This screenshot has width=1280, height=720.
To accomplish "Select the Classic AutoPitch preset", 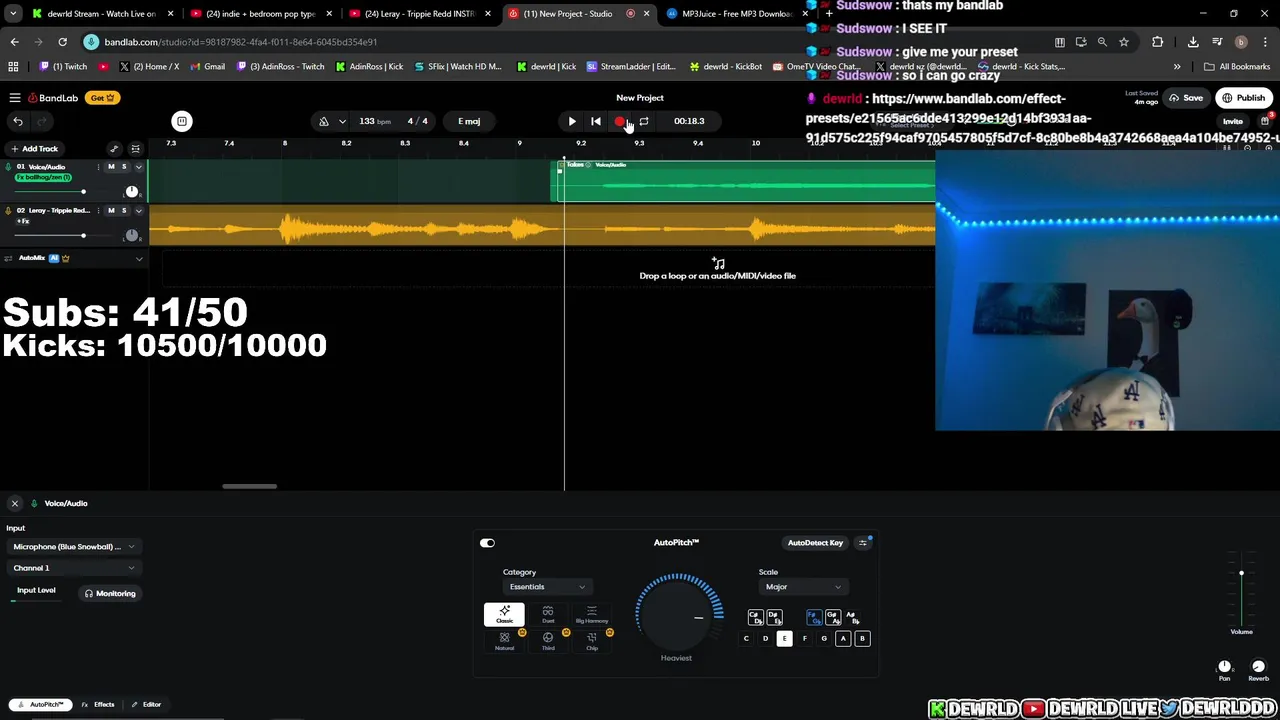I will click(504, 614).
